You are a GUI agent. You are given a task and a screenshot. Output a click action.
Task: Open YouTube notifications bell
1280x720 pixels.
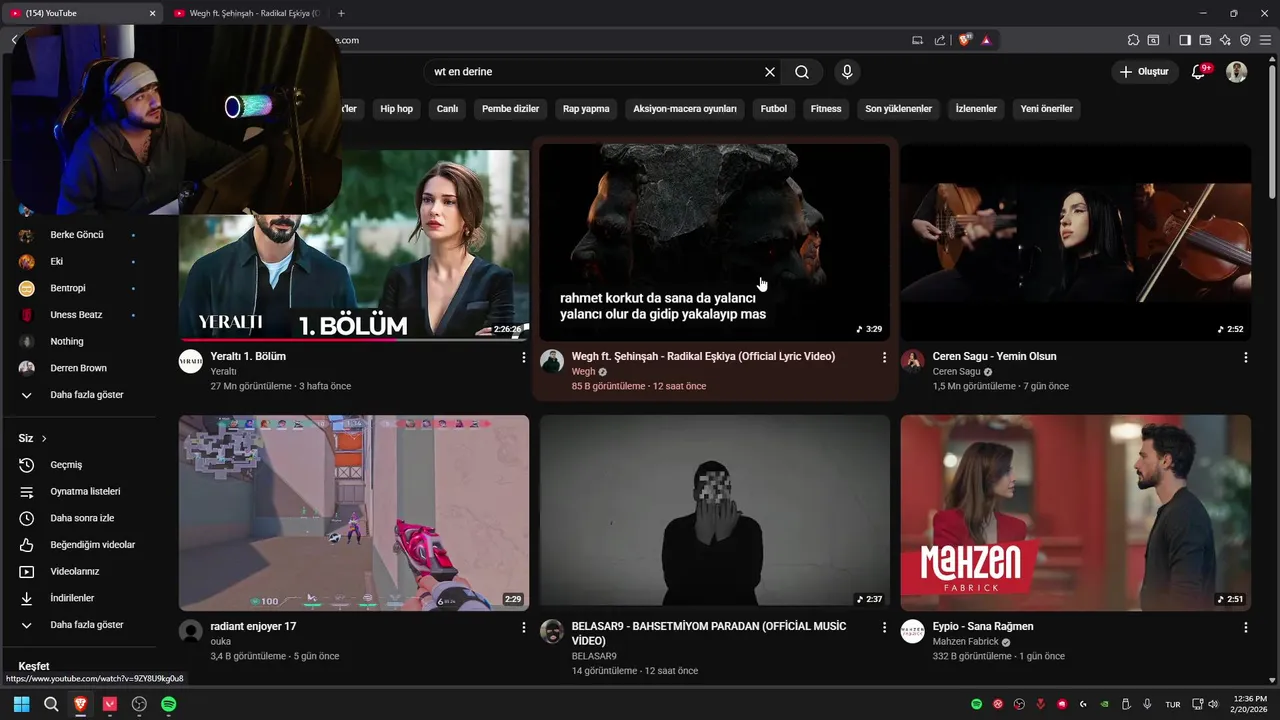pyautogui.click(x=1199, y=72)
